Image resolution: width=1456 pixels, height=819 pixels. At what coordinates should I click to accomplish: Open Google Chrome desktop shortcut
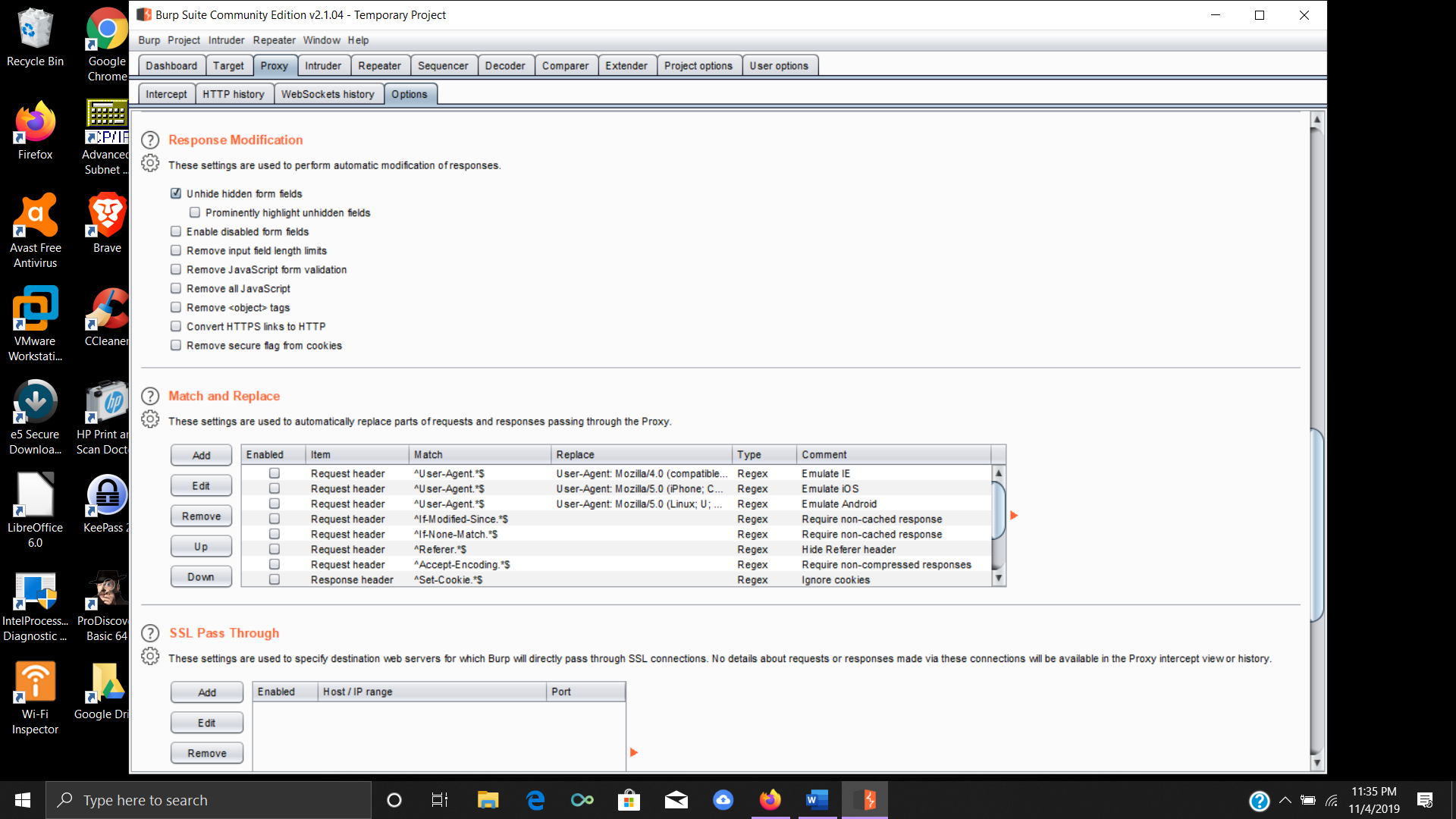tap(107, 44)
